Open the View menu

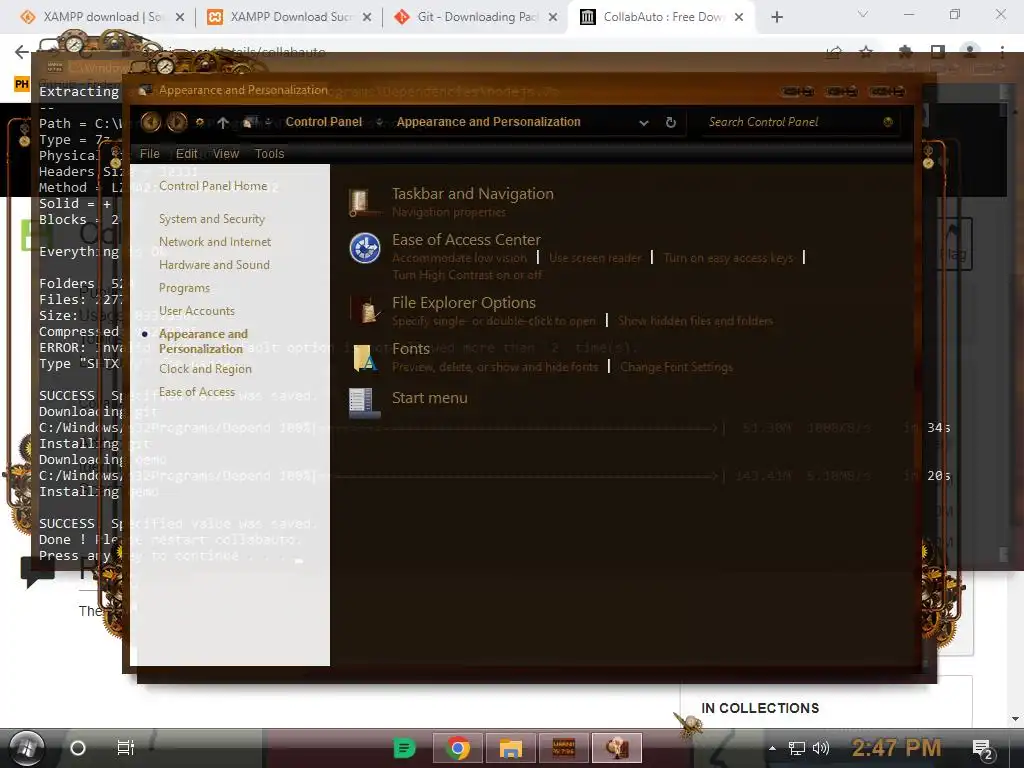(226, 153)
